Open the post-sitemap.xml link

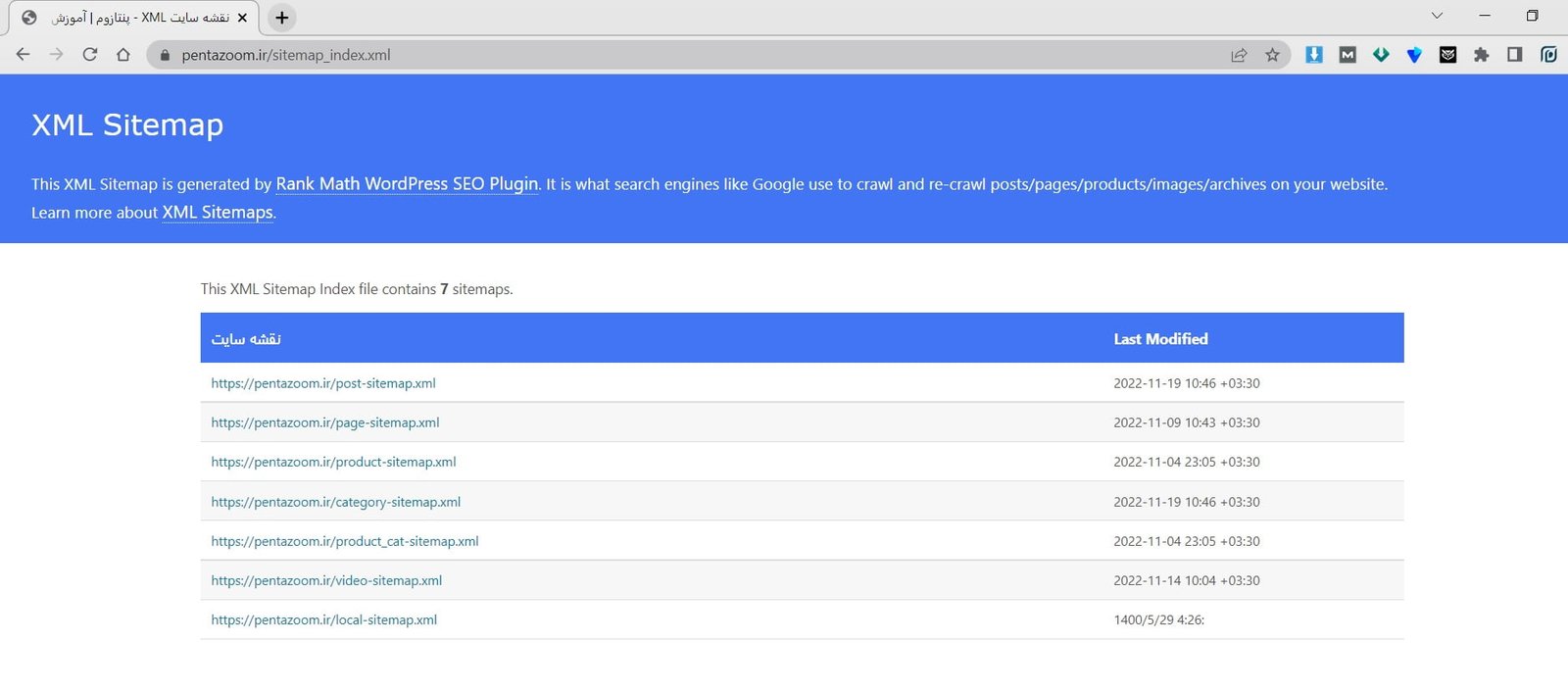[323, 383]
